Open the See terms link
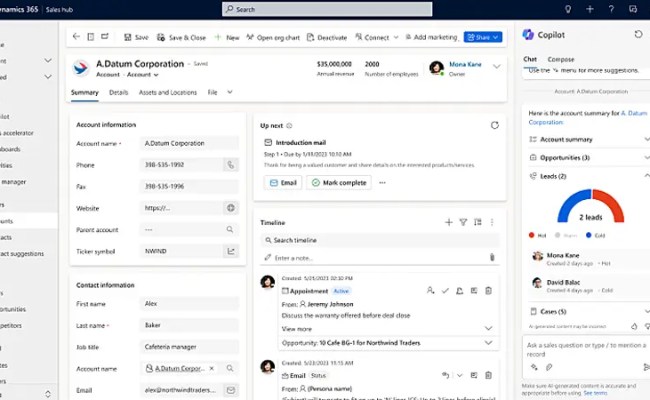Screen dimensions: 650x400 click(x=595, y=393)
